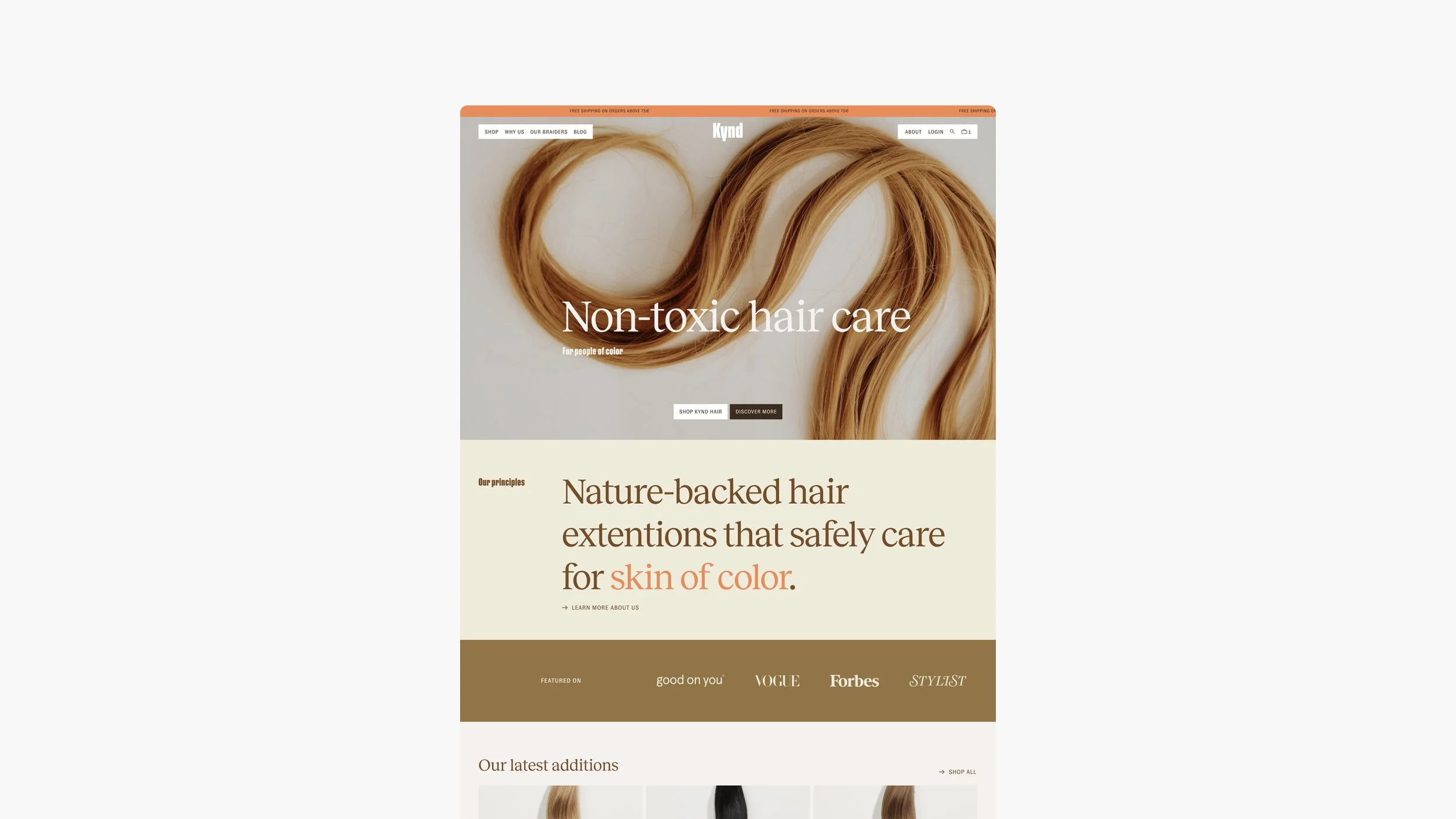
Task: Open the black hair product thumbnail
Action: 727,802
